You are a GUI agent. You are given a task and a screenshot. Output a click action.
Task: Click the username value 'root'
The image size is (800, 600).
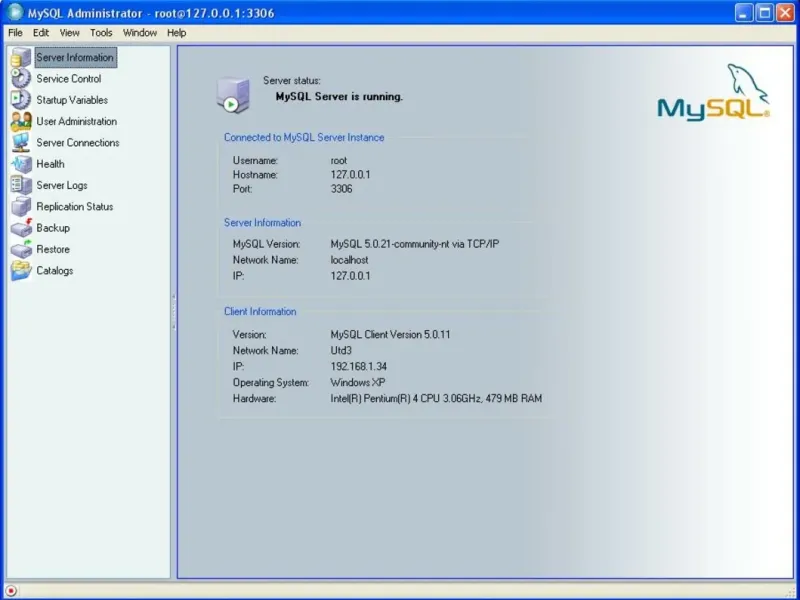tap(339, 160)
